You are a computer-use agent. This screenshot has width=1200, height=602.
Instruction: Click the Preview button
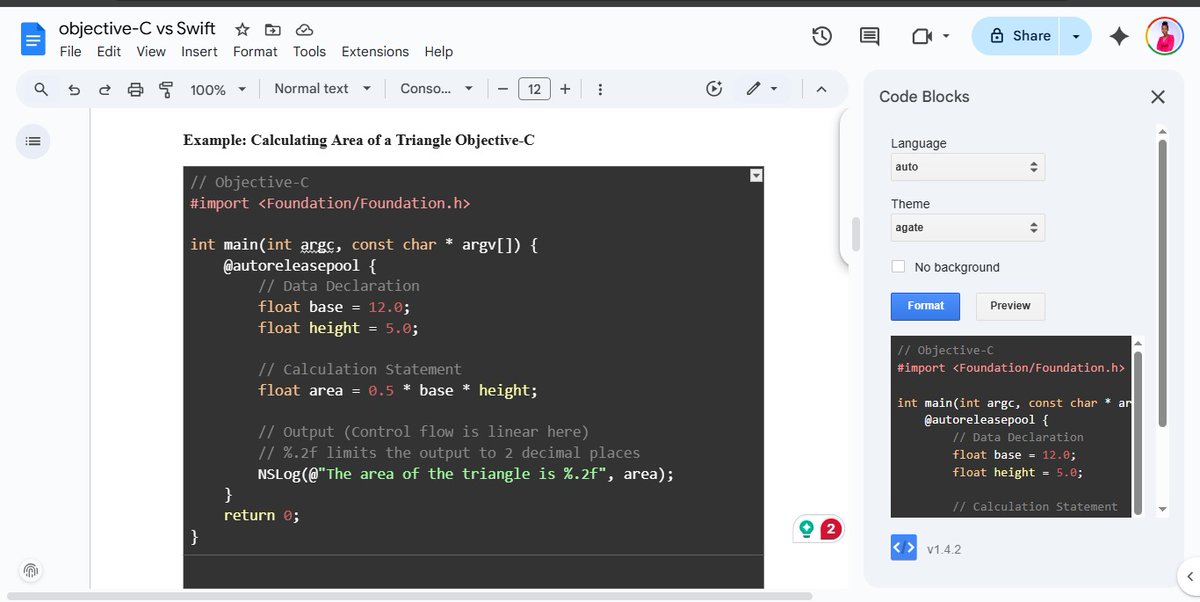click(1010, 306)
